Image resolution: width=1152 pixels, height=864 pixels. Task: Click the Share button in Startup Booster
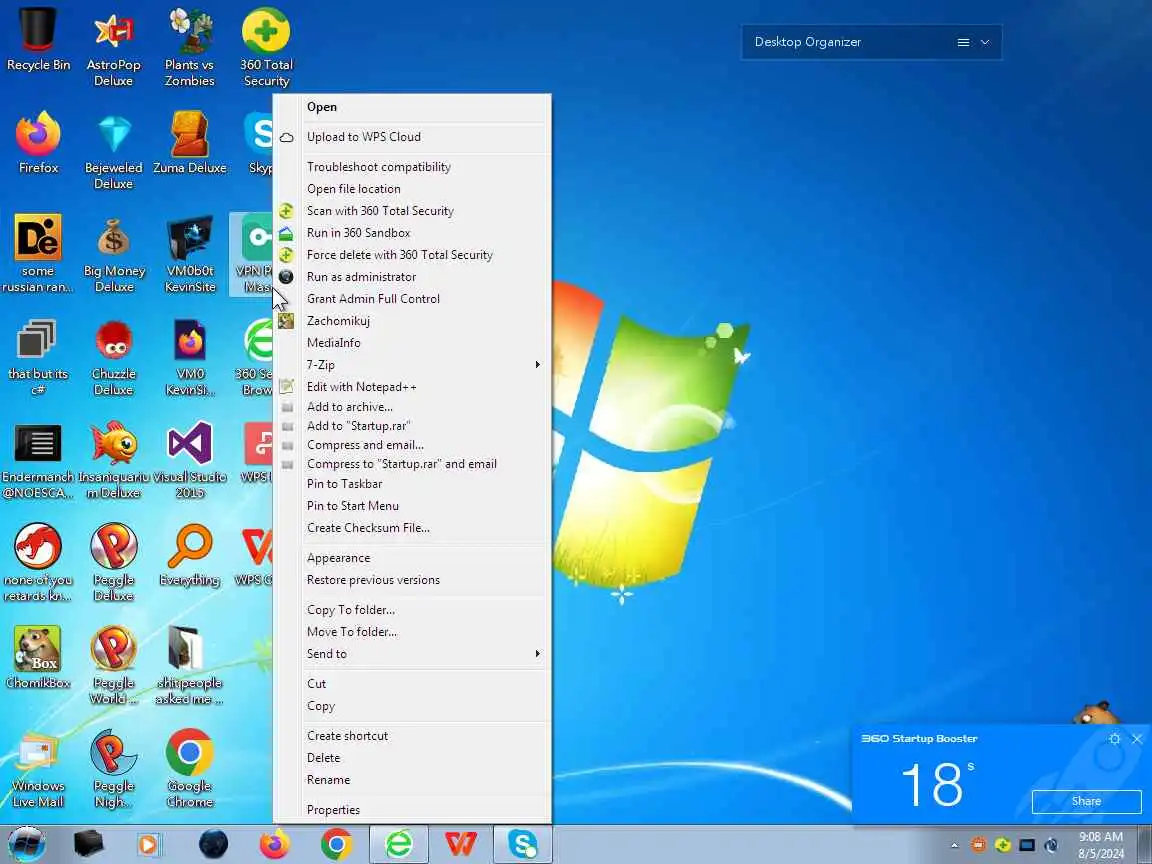point(1086,802)
